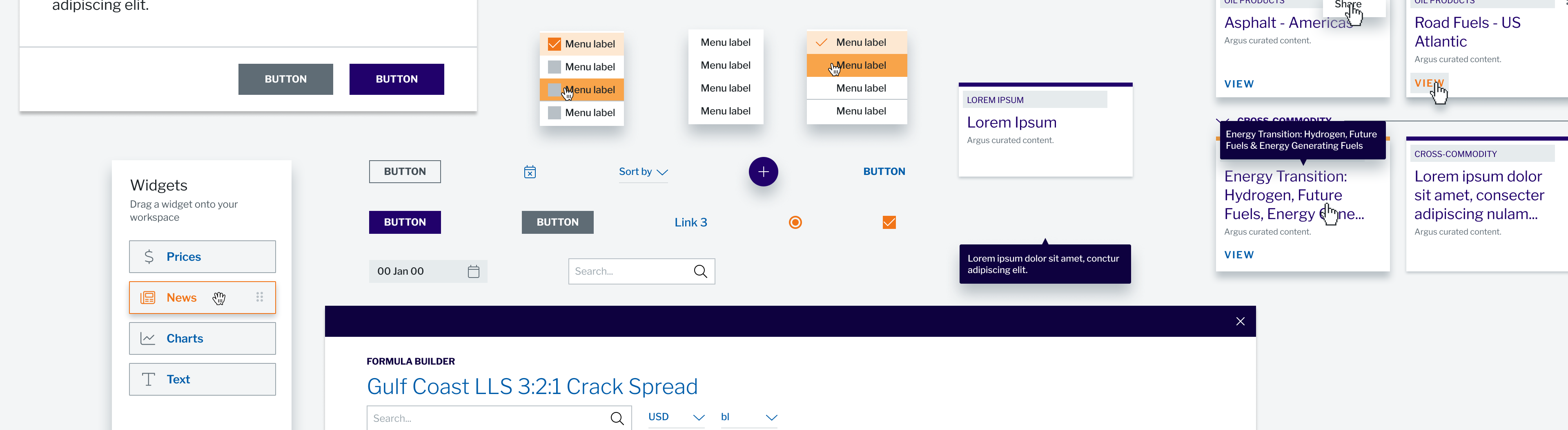Click VIEW on the Asphalt - Americas card
Viewport: 1568px width, 430px height.
click(1239, 84)
